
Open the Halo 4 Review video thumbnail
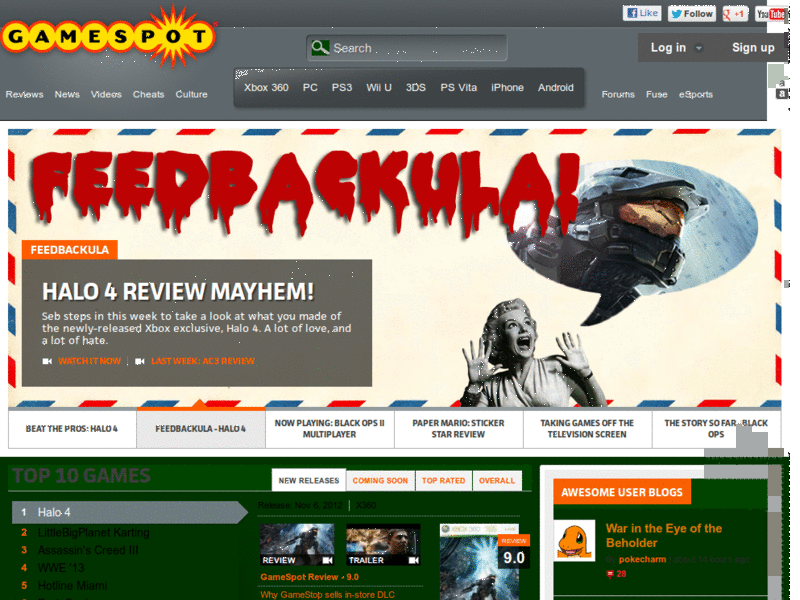(x=297, y=545)
